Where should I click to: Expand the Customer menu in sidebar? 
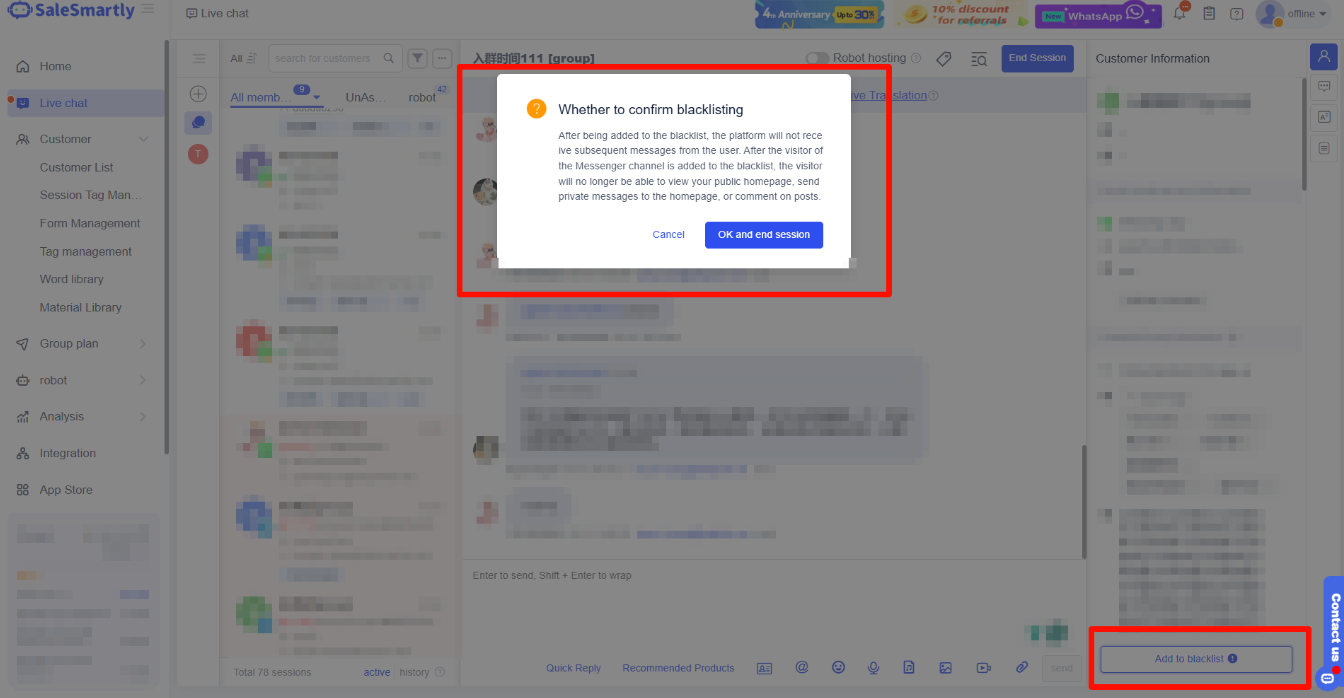tap(143, 139)
